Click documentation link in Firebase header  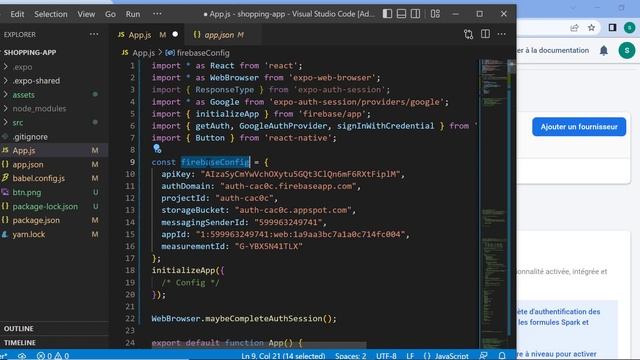tap(553, 50)
